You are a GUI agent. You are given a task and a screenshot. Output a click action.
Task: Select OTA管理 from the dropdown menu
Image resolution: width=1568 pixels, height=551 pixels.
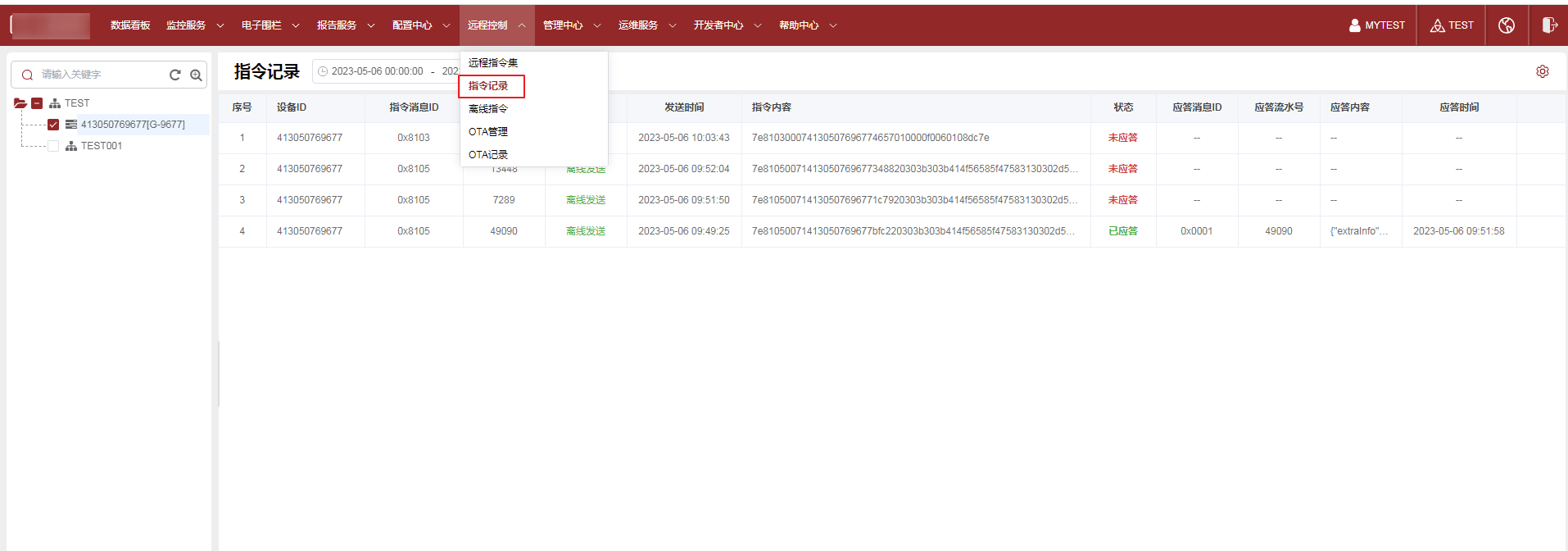click(488, 132)
